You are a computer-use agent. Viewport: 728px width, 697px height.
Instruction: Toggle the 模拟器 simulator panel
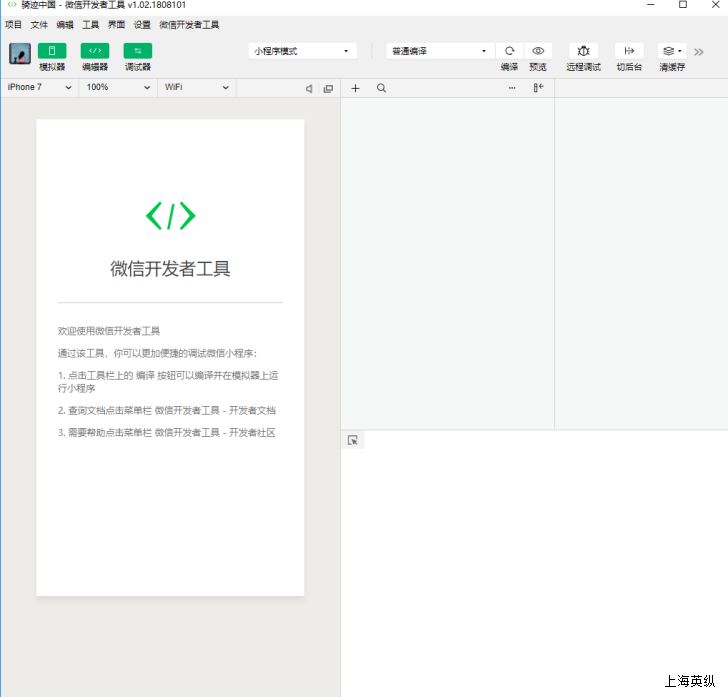pos(52,51)
